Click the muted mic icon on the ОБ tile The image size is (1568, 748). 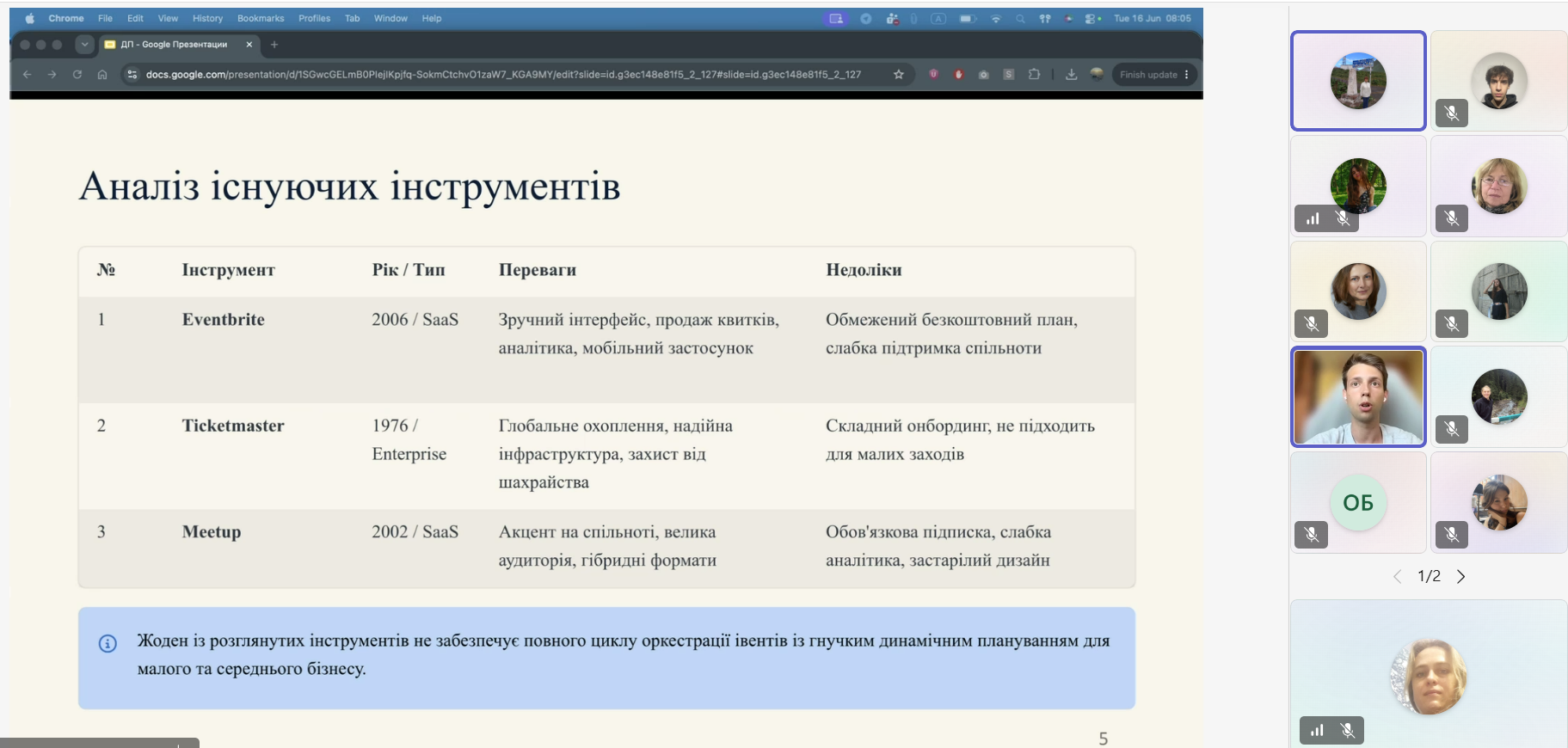[1311, 535]
